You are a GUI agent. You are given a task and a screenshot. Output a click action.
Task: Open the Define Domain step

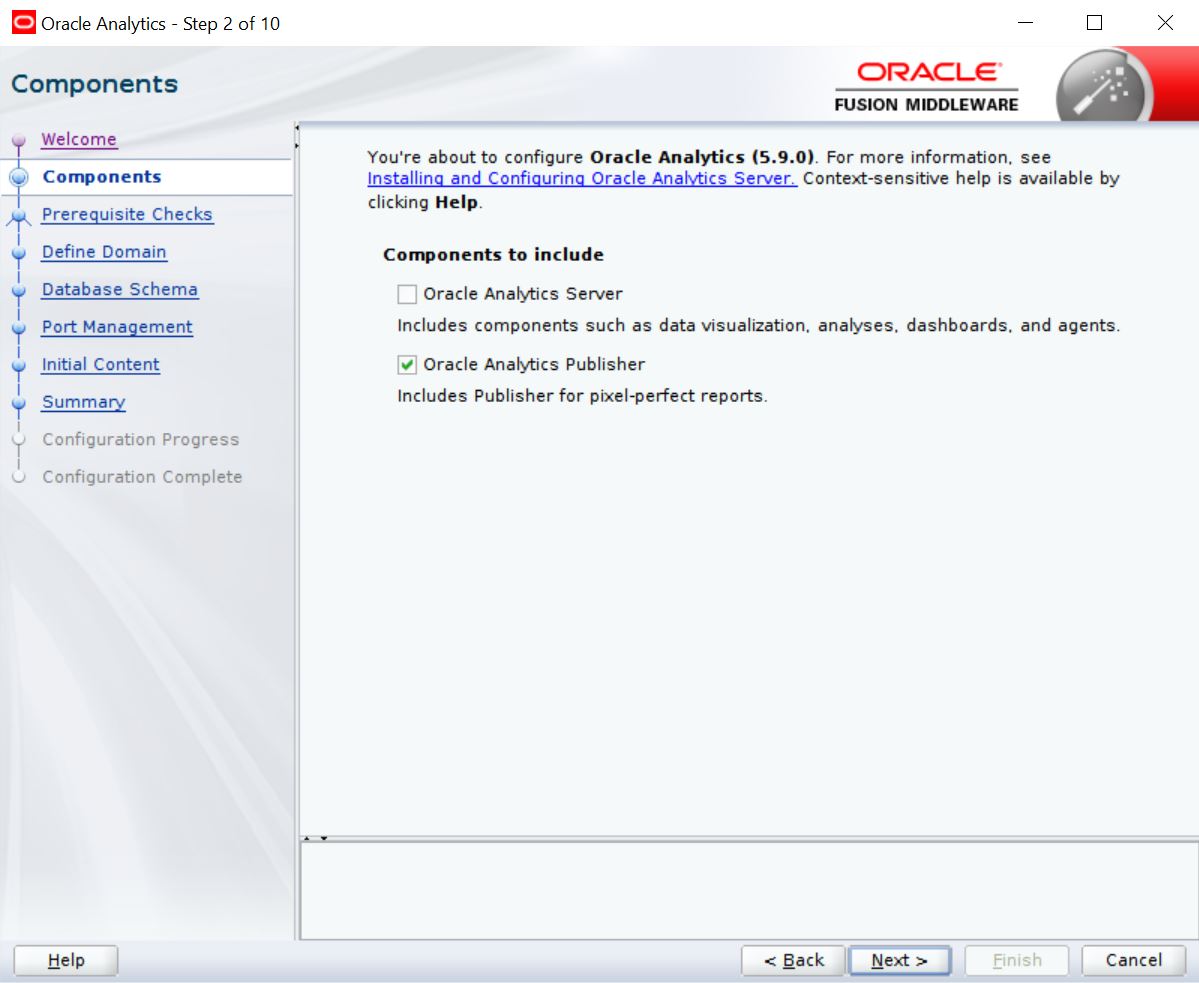[x=104, y=251]
